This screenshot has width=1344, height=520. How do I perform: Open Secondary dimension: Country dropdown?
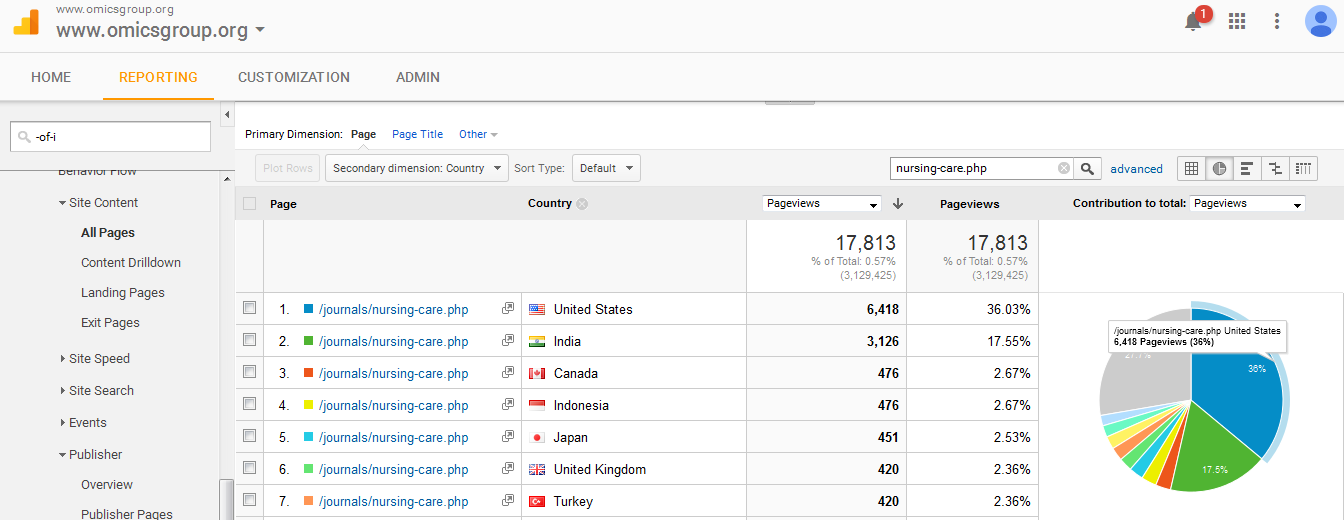coord(417,168)
